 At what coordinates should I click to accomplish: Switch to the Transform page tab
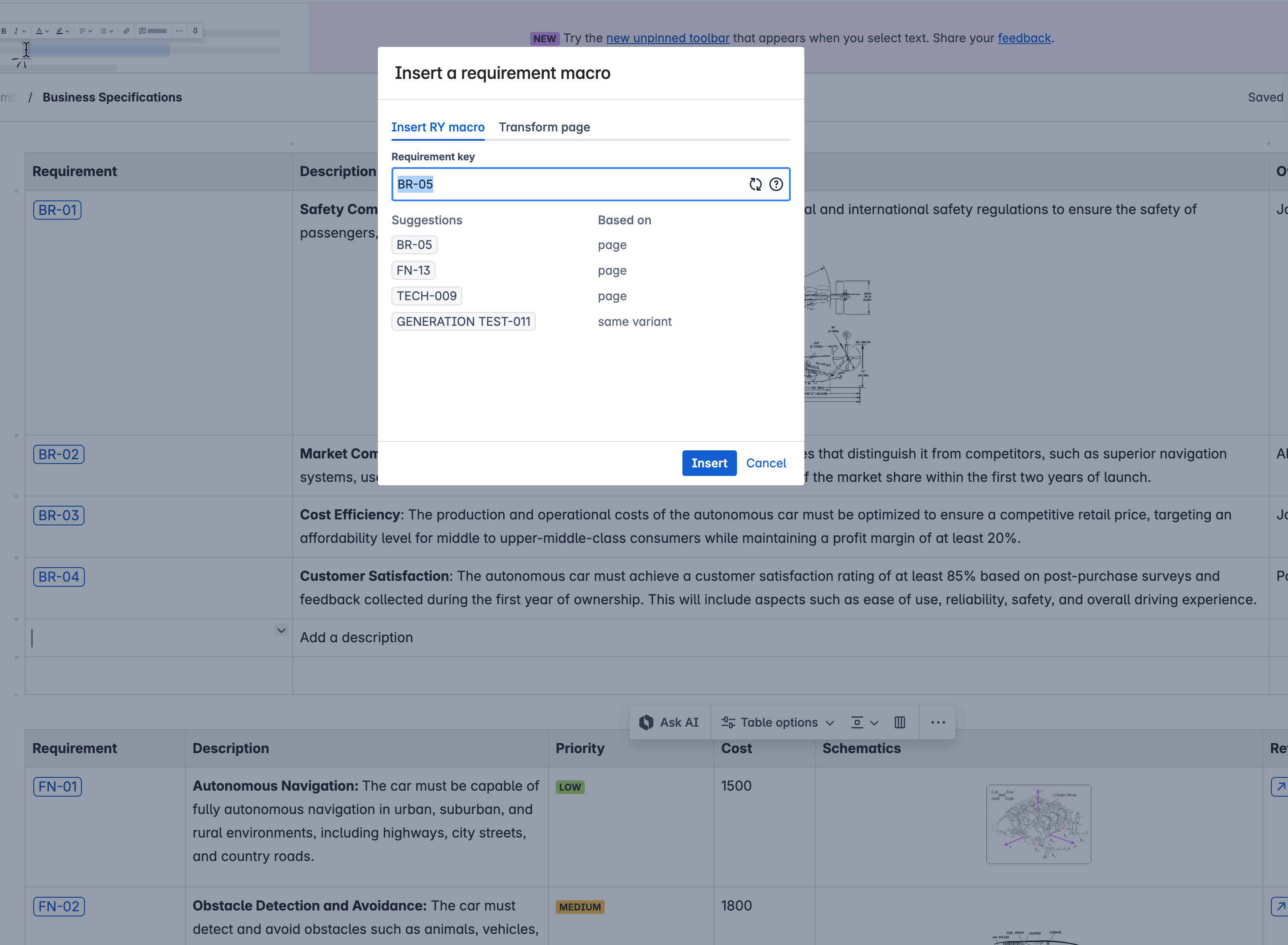[x=544, y=127]
